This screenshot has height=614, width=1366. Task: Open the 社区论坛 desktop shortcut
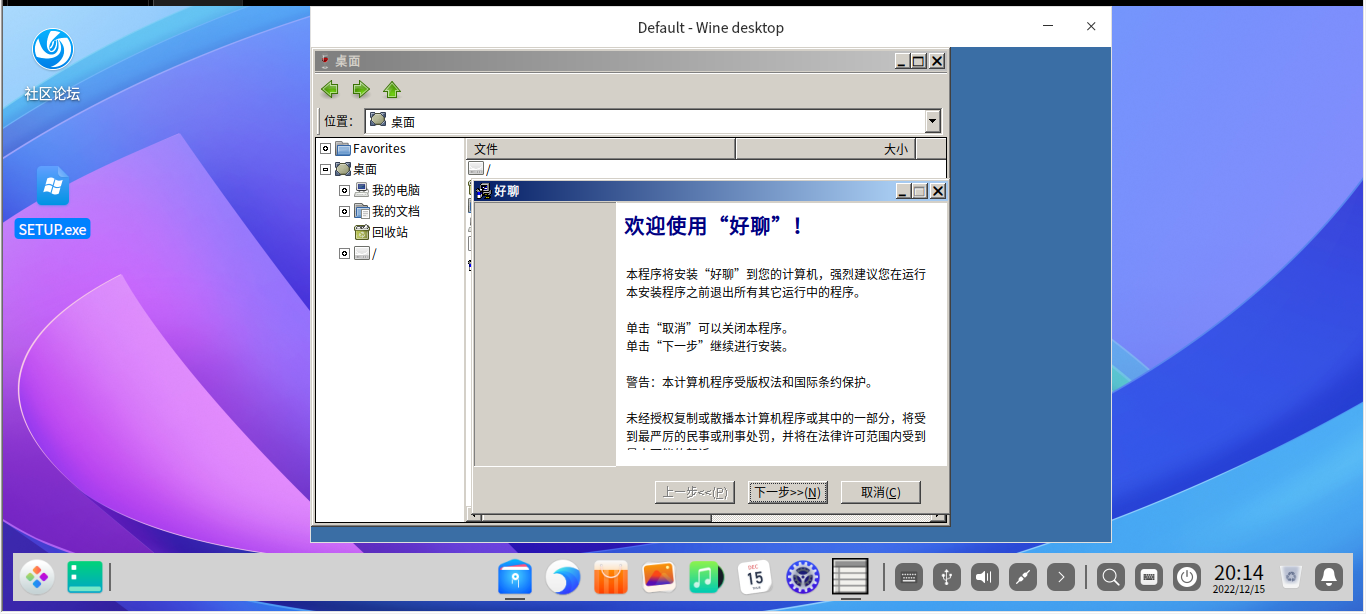(52, 64)
